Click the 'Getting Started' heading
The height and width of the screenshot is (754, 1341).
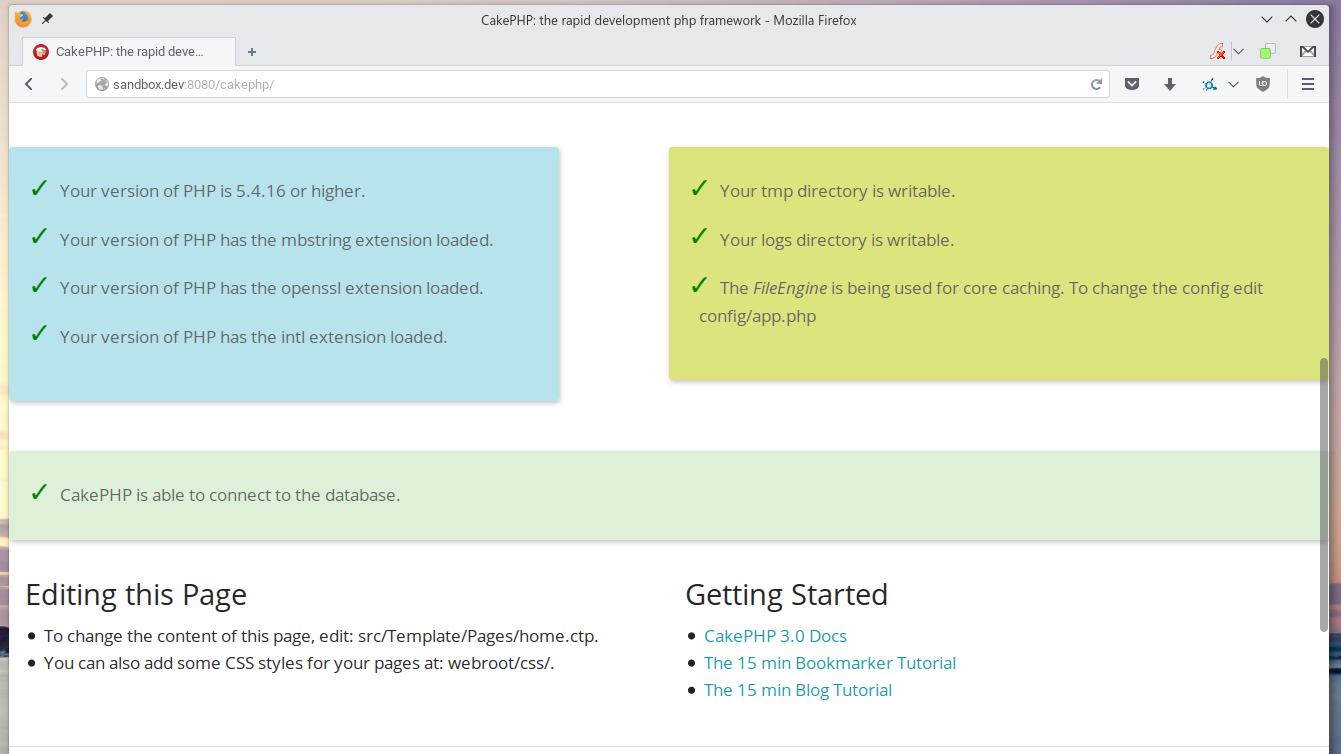click(787, 595)
